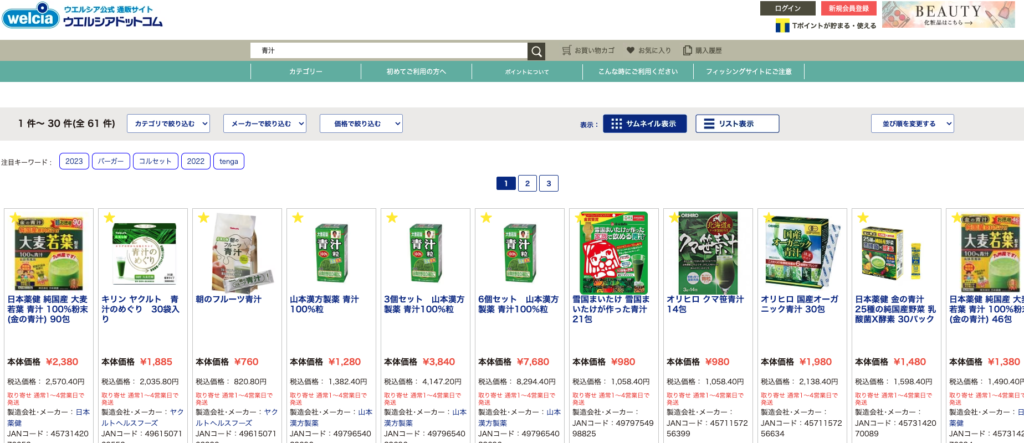Open purchase history (購入履歴)

703,50
